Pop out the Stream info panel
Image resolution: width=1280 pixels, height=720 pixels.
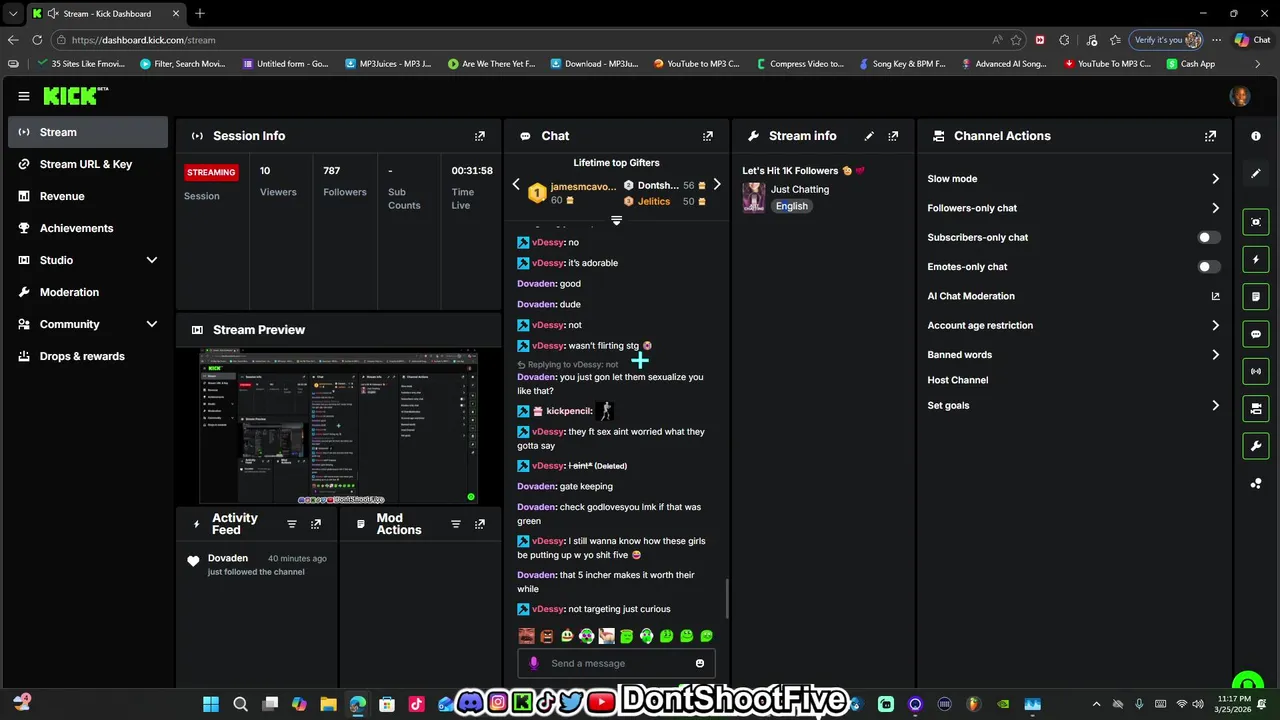click(893, 136)
